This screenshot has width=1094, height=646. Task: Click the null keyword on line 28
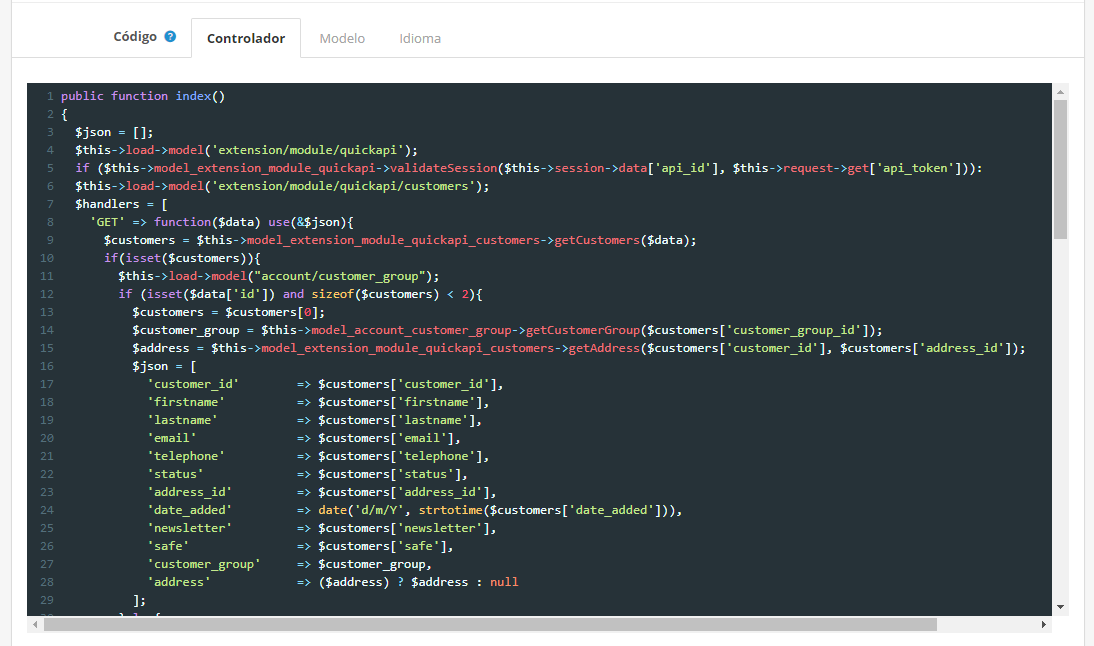pyautogui.click(x=504, y=581)
